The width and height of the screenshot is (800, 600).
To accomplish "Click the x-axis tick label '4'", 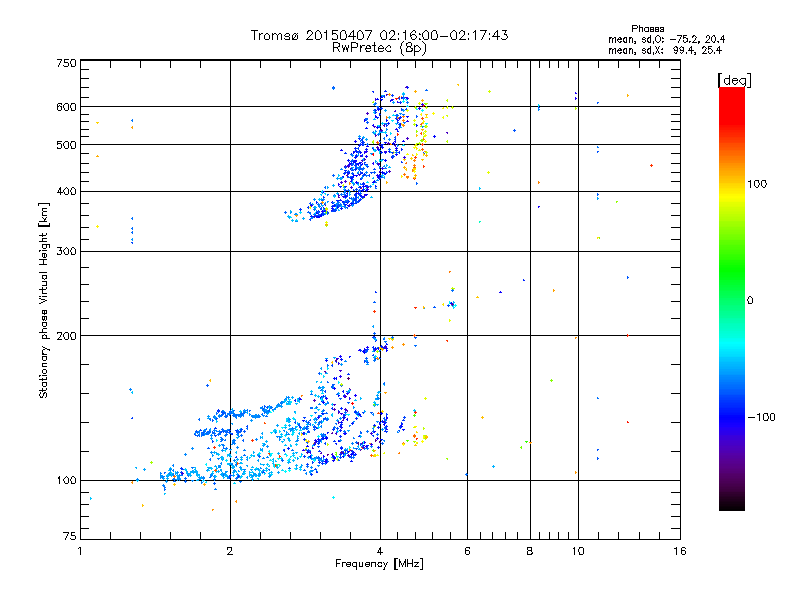I will click(380, 551).
